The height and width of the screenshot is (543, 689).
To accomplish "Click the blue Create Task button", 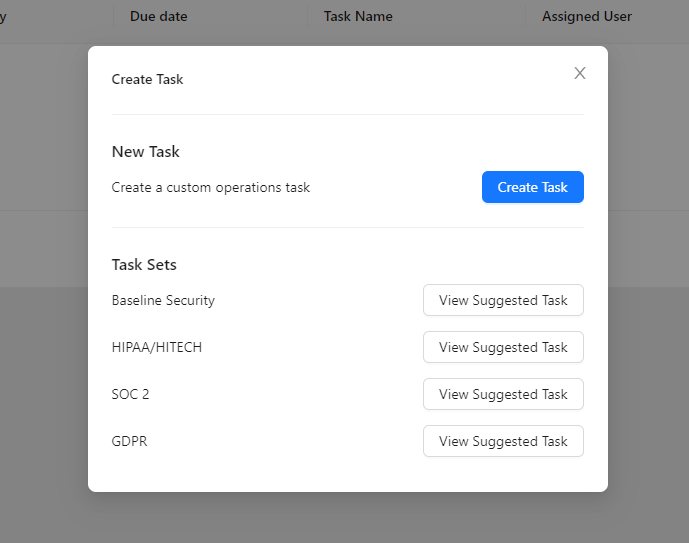I will 532,187.
